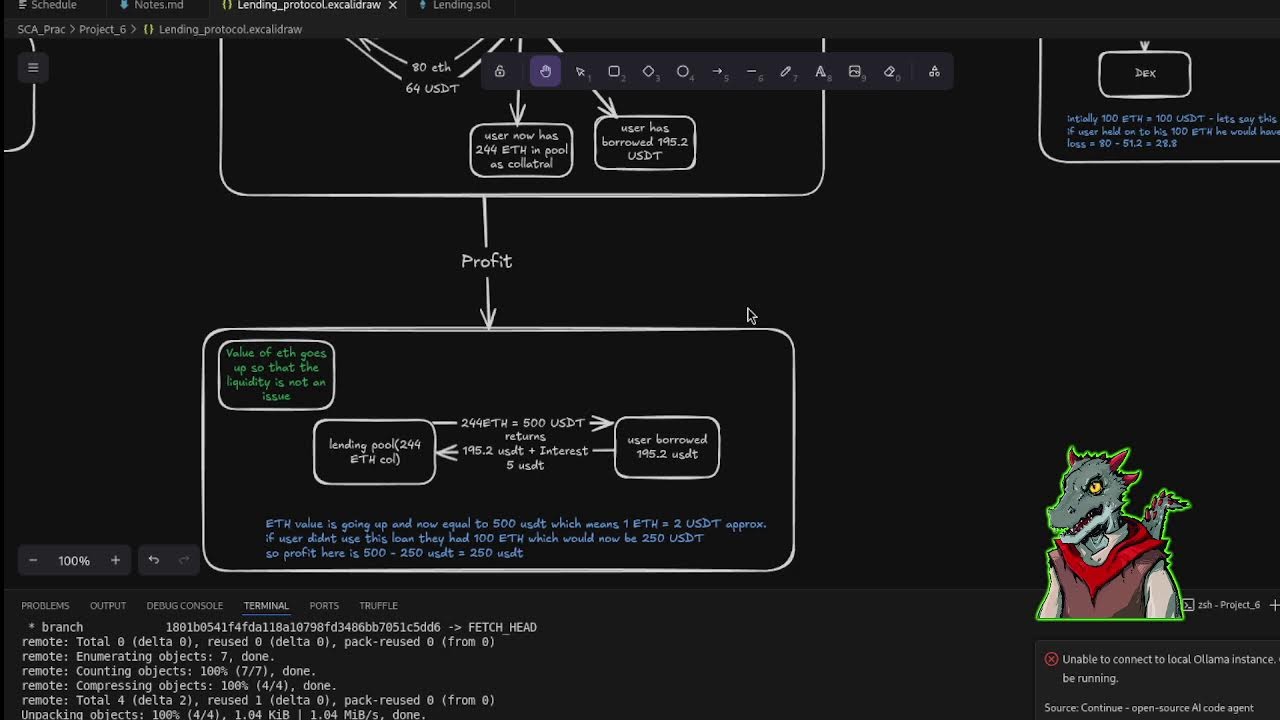Open the TERMINAL panel tab

click(266, 605)
